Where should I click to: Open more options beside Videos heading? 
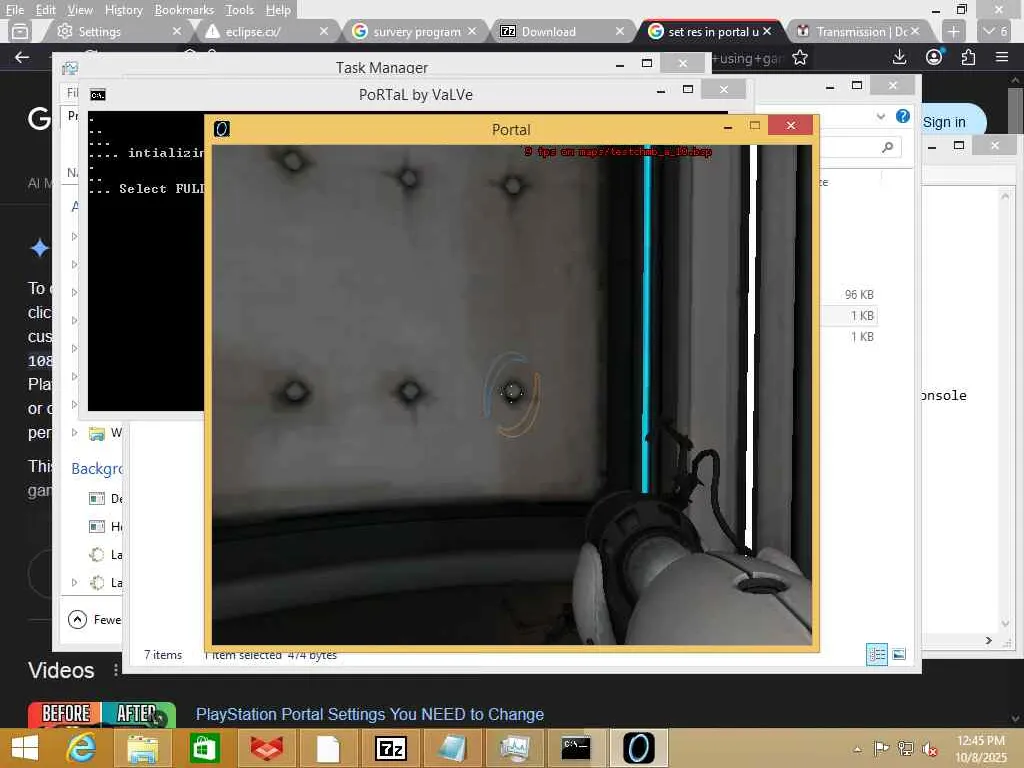click(x=116, y=670)
